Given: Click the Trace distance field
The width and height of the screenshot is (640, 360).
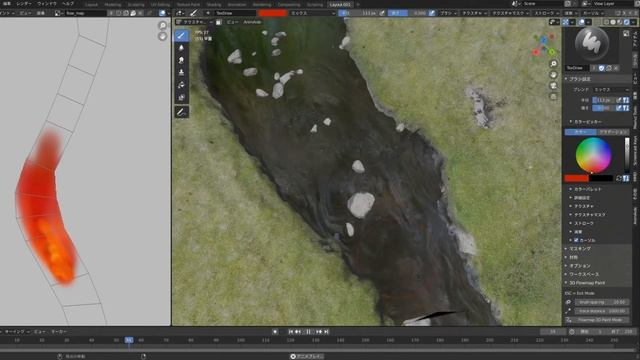Looking at the screenshot, I should [x=602, y=311].
